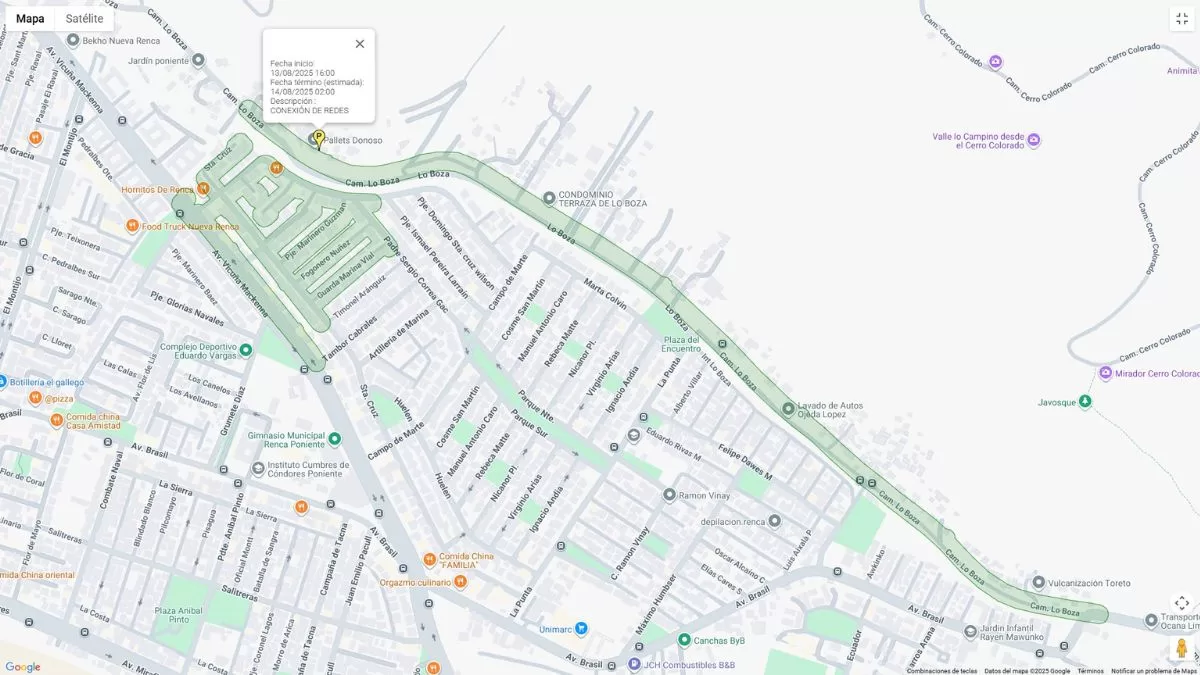Image resolution: width=1200 pixels, height=675 pixels.
Task: Open Combinaciones de teclas shortcuts
Action: (x=941, y=670)
